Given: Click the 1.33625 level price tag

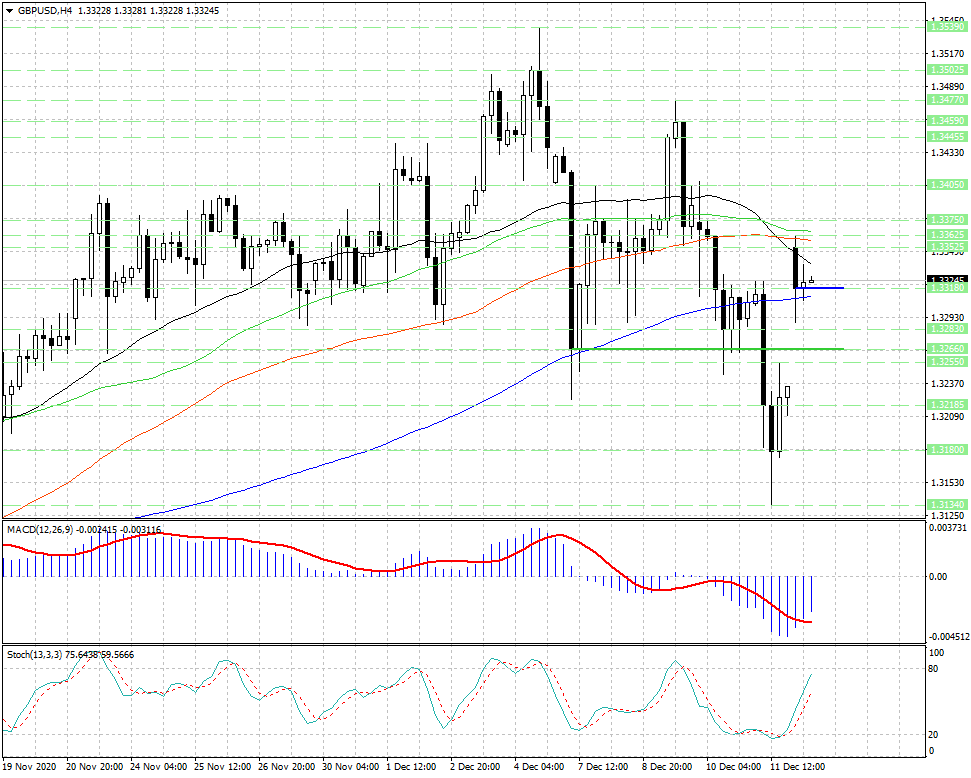Looking at the screenshot, I should pos(947,235).
